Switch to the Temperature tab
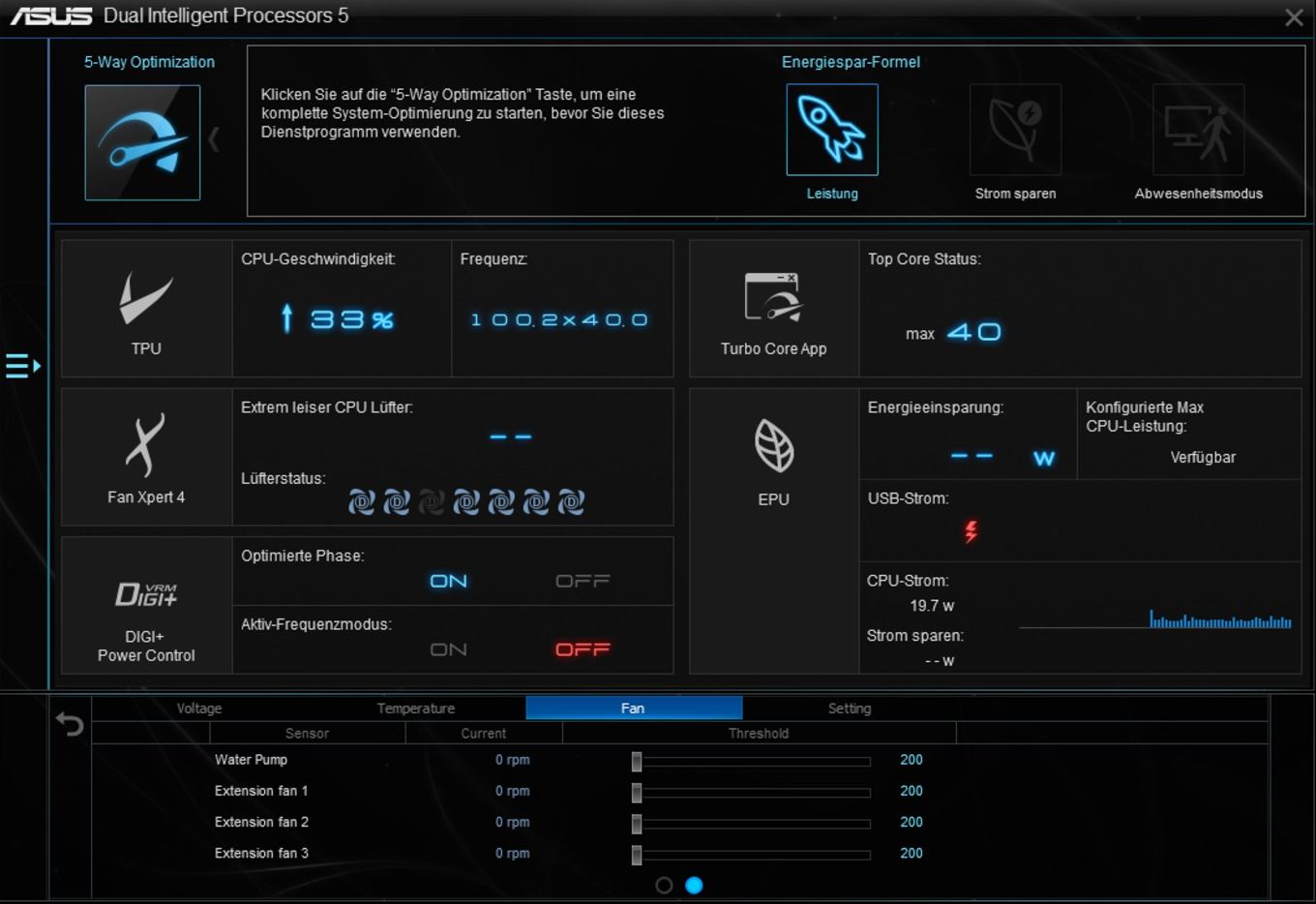 416,708
